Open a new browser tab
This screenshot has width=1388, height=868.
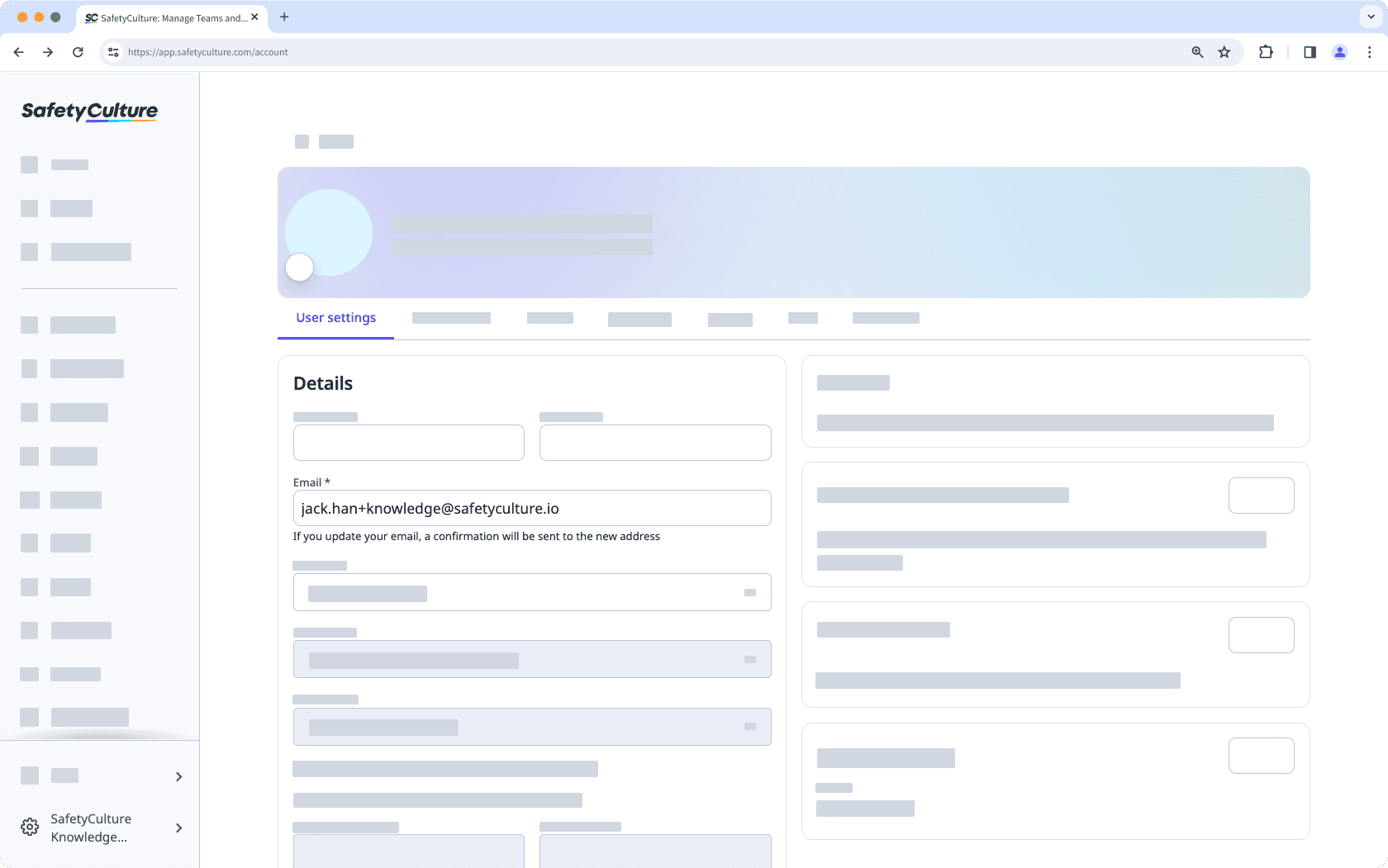[x=284, y=17]
